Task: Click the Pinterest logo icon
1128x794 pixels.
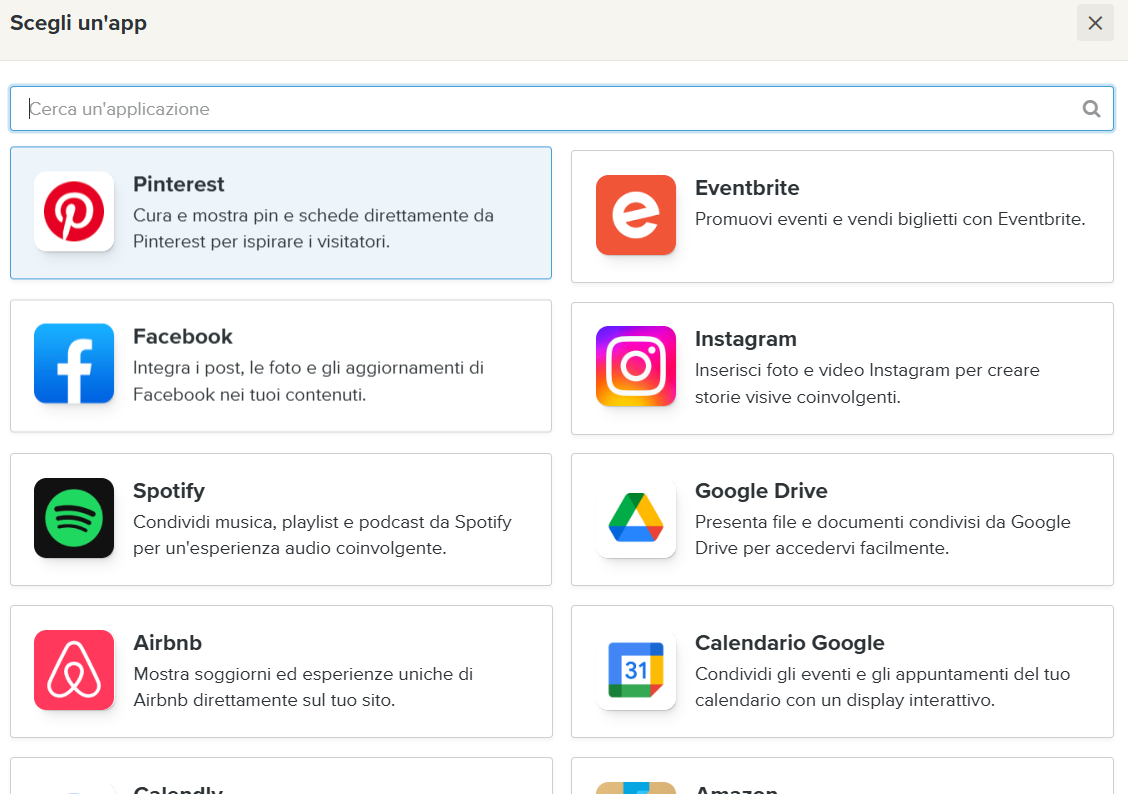Action: click(74, 211)
